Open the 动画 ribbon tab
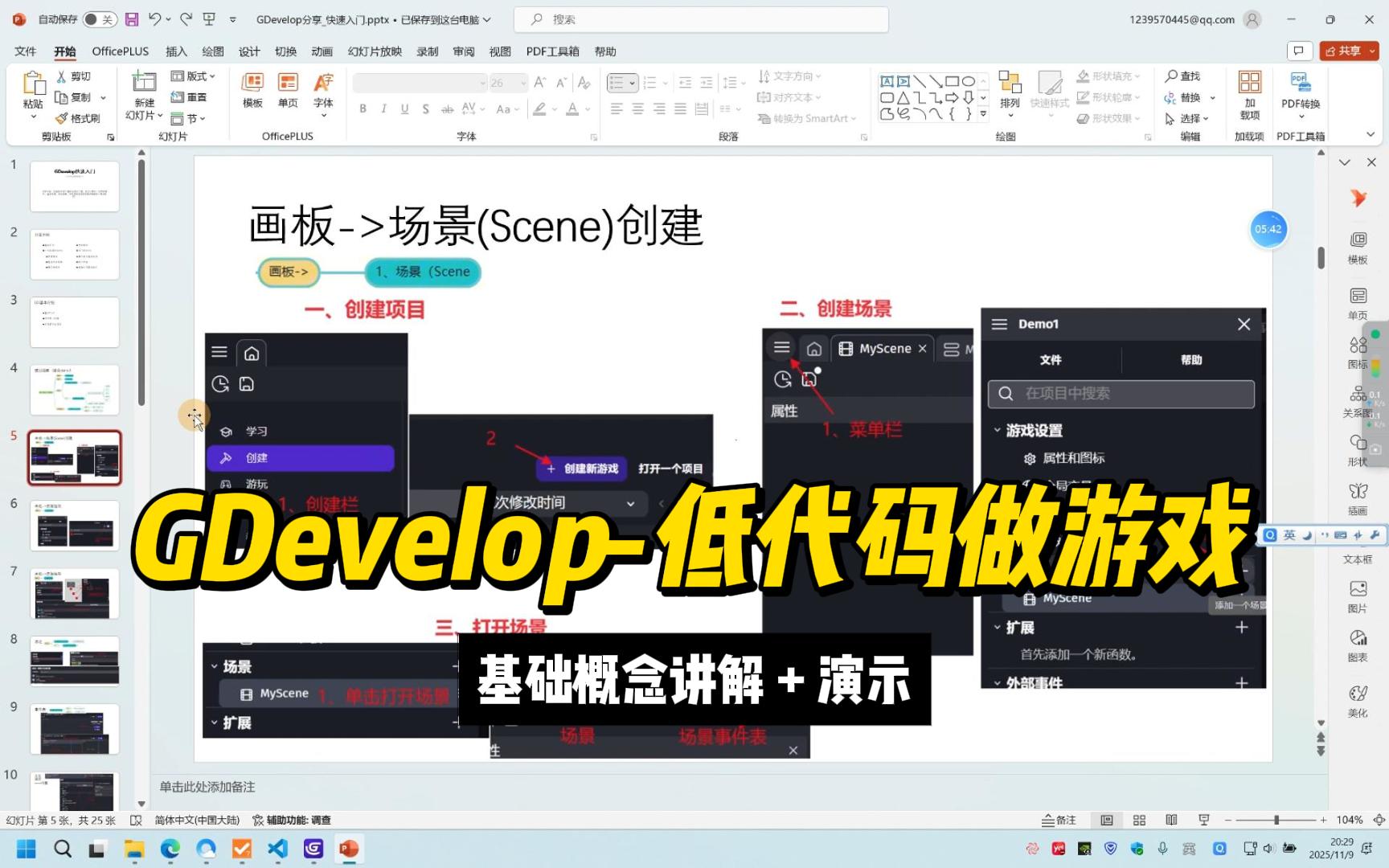Screen dimensions: 1389x868 click(x=322, y=51)
